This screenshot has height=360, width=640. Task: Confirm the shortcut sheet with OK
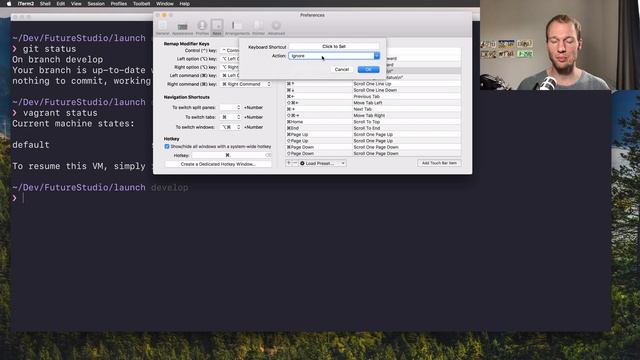[x=368, y=69]
